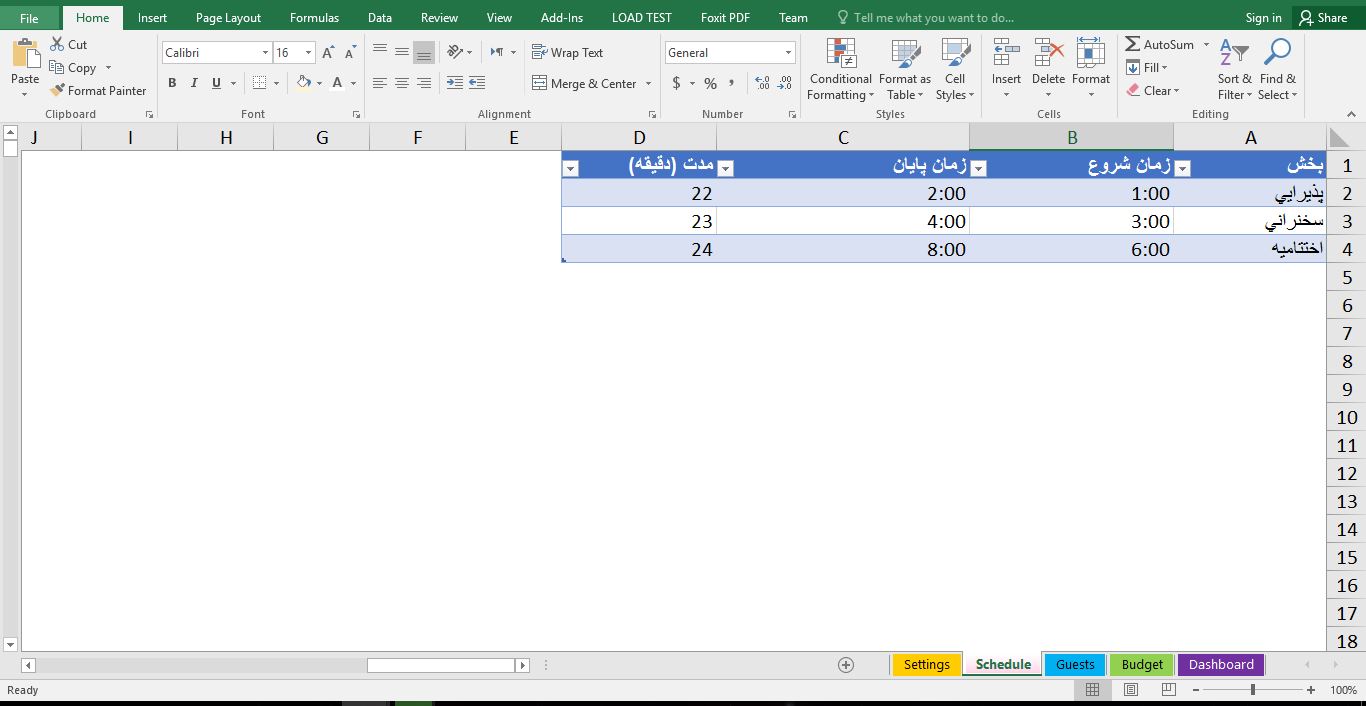Align text to top
The width and height of the screenshot is (1366, 706).
tap(380, 52)
